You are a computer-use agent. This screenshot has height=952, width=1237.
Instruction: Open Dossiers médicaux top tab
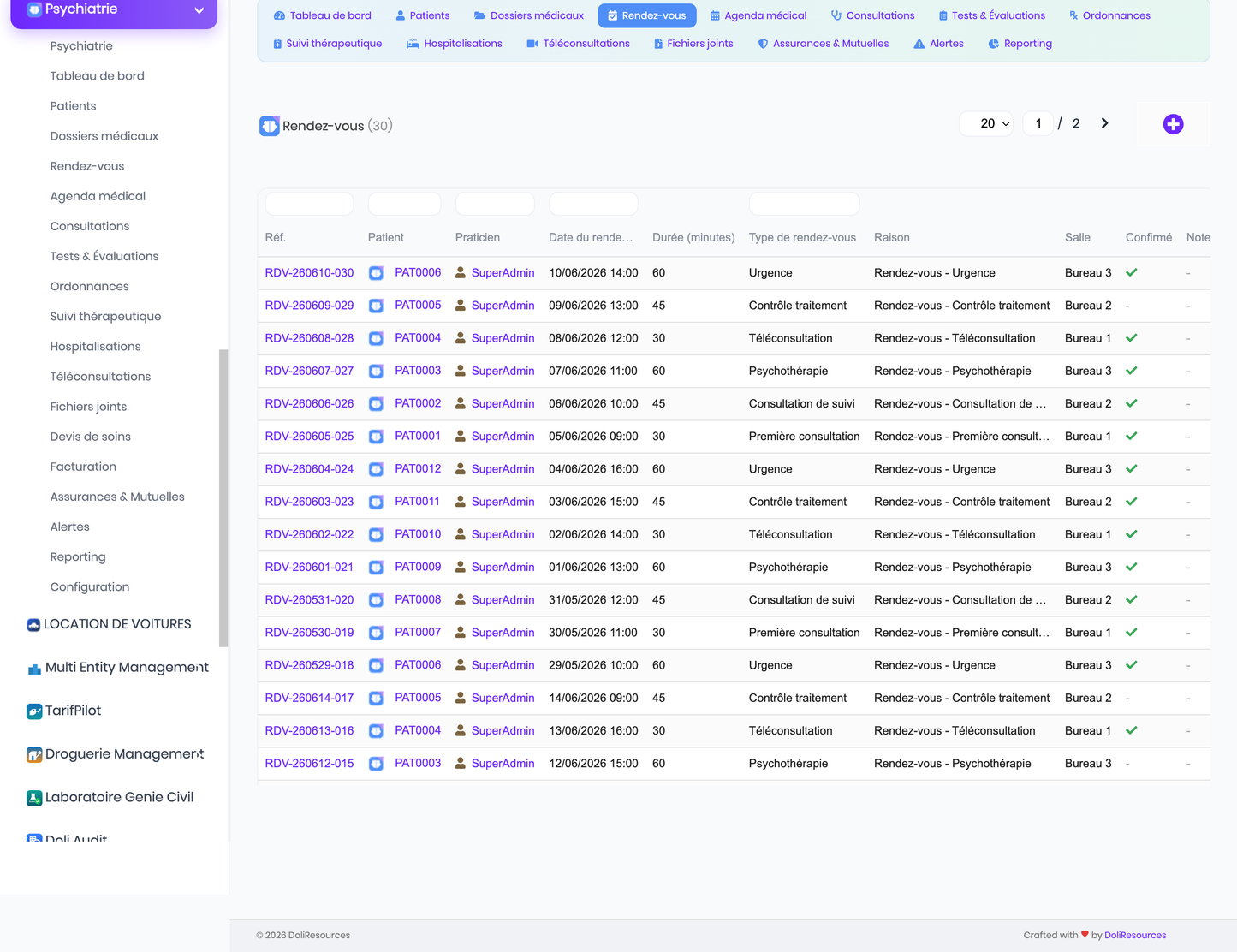coord(528,15)
